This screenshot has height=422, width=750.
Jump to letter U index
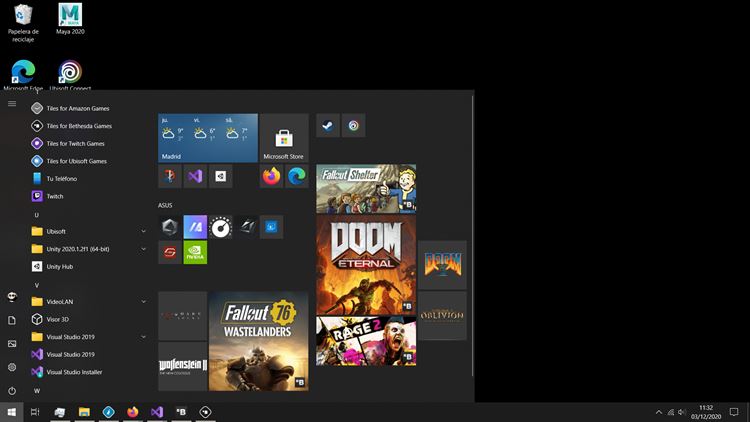(x=36, y=215)
